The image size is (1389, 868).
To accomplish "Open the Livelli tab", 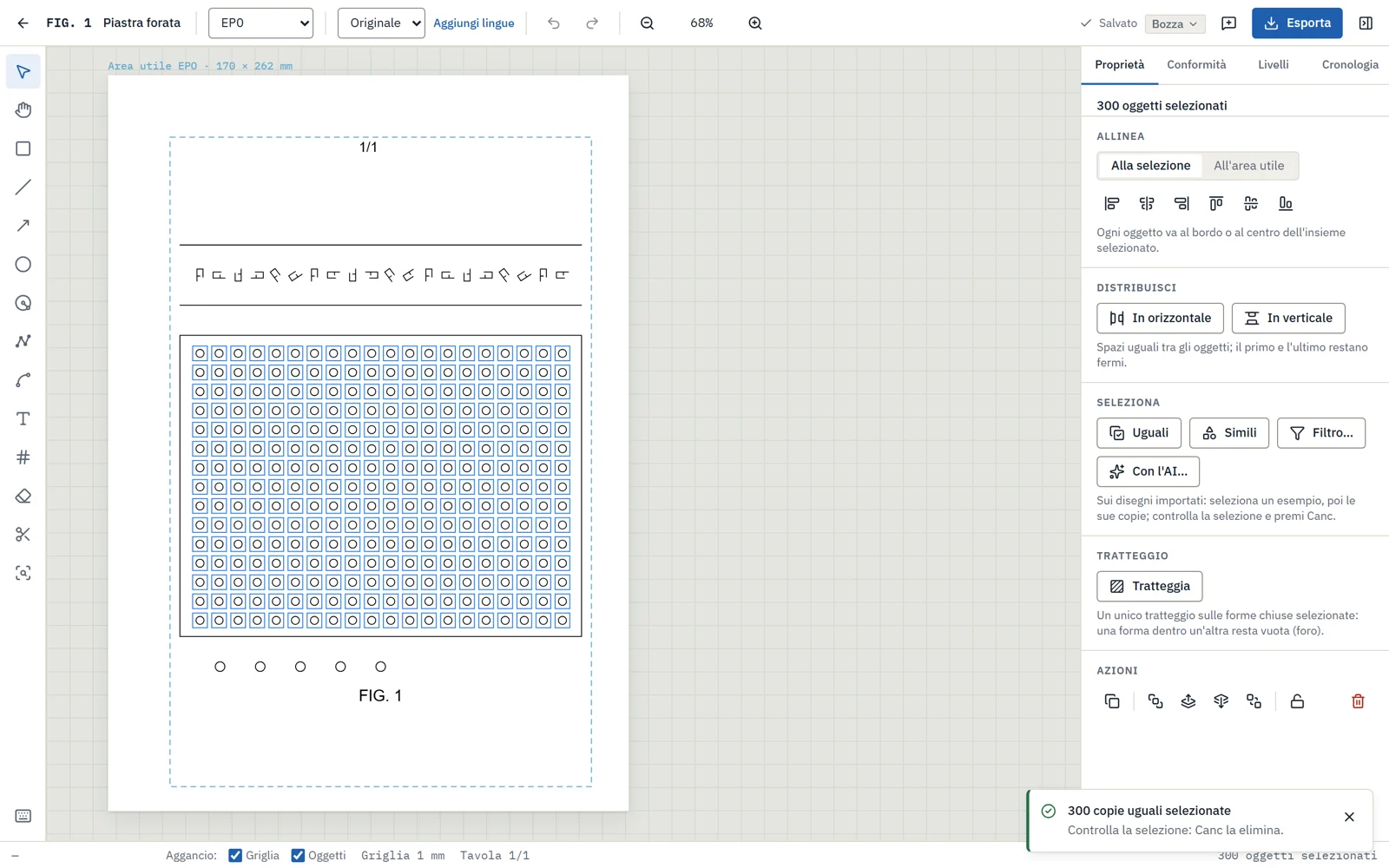I will click(1273, 65).
